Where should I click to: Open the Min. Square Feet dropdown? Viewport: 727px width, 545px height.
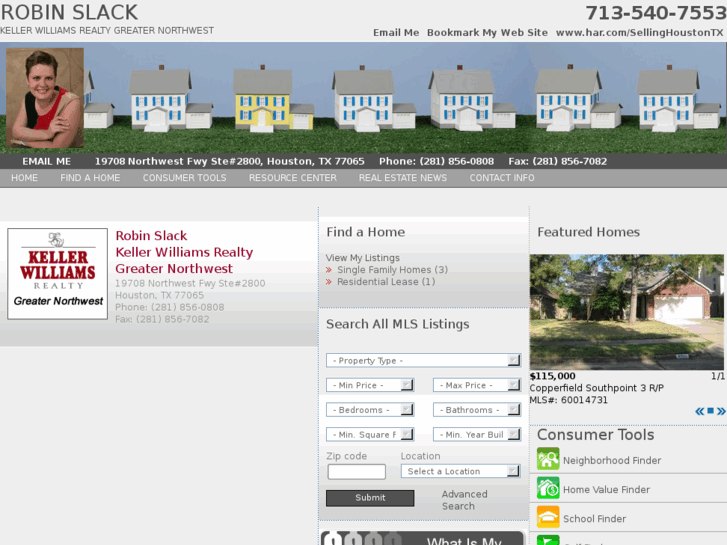[370, 434]
